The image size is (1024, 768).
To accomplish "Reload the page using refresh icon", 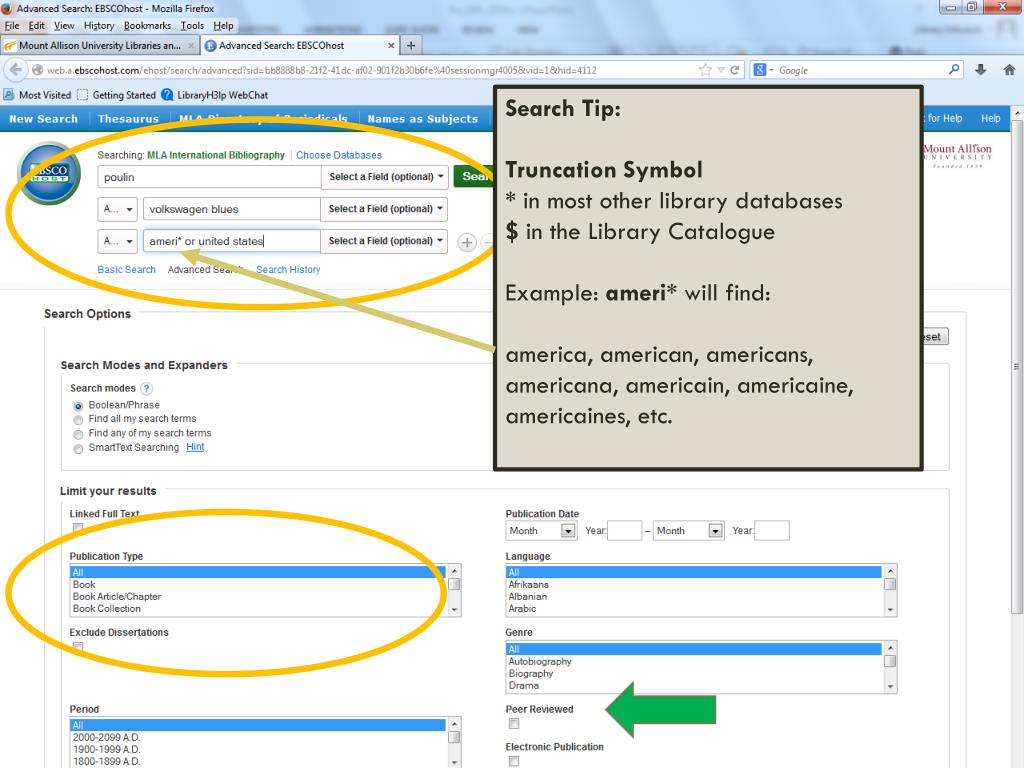I will click(735, 70).
